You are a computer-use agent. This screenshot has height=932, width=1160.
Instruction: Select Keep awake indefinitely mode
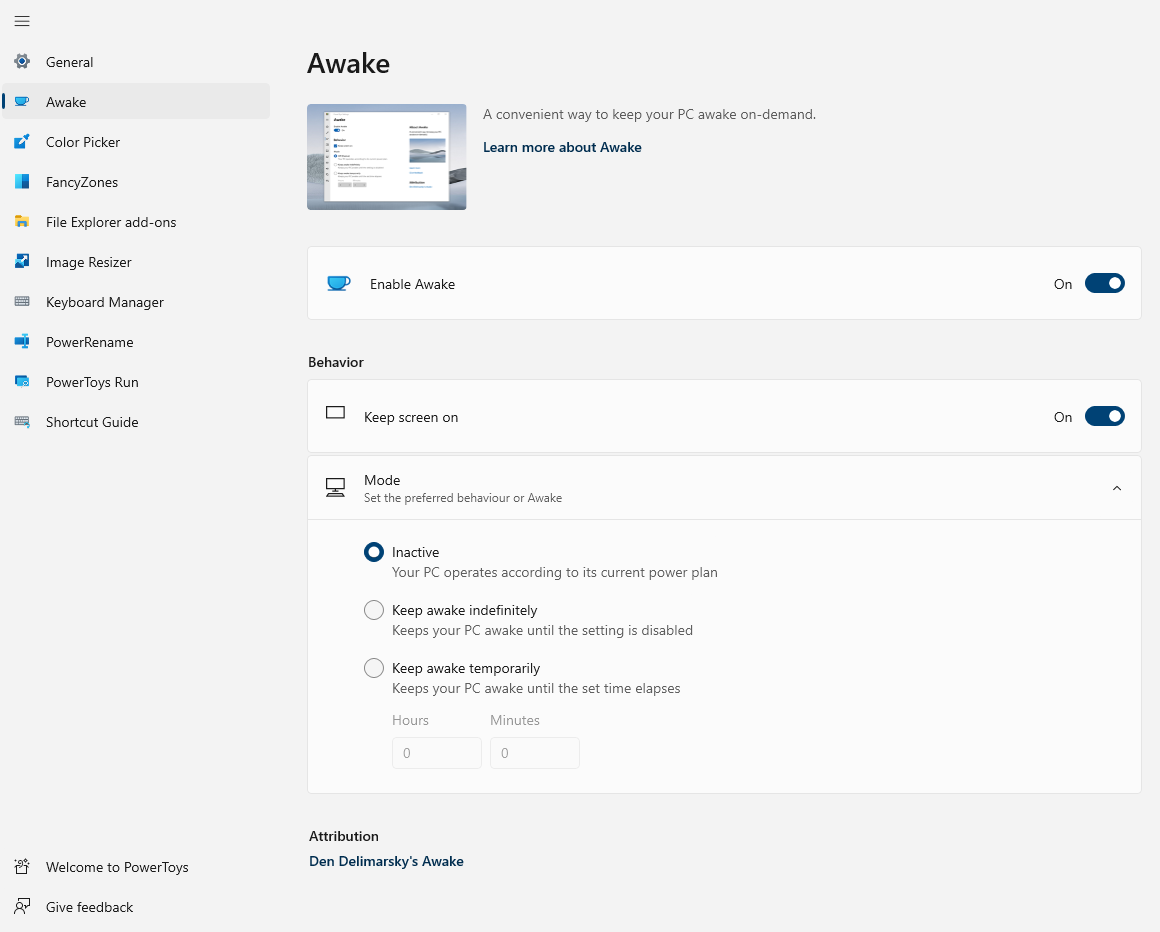[374, 610]
